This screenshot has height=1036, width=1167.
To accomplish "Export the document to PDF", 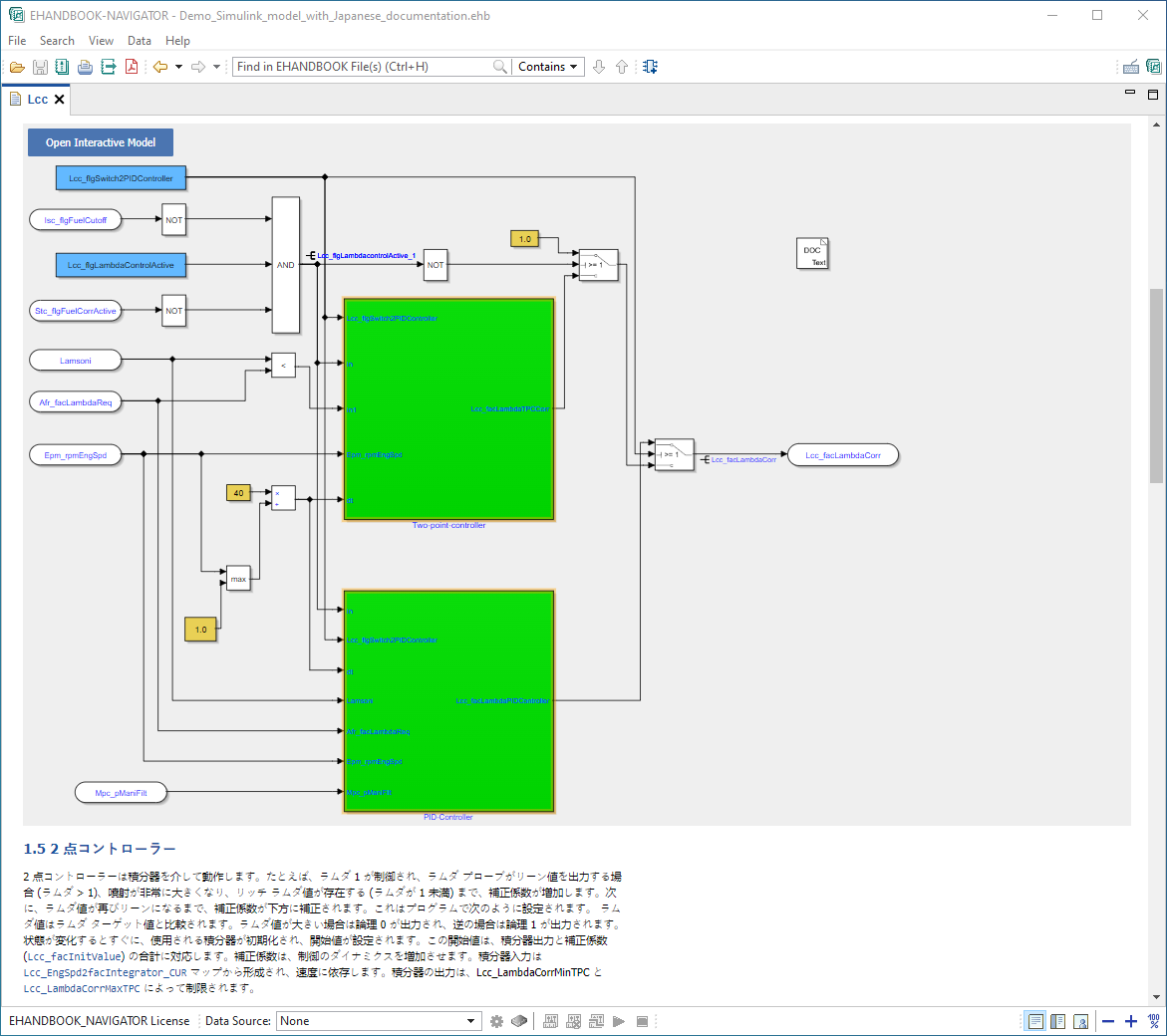I will pyautogui.click(x=131, y=66).
